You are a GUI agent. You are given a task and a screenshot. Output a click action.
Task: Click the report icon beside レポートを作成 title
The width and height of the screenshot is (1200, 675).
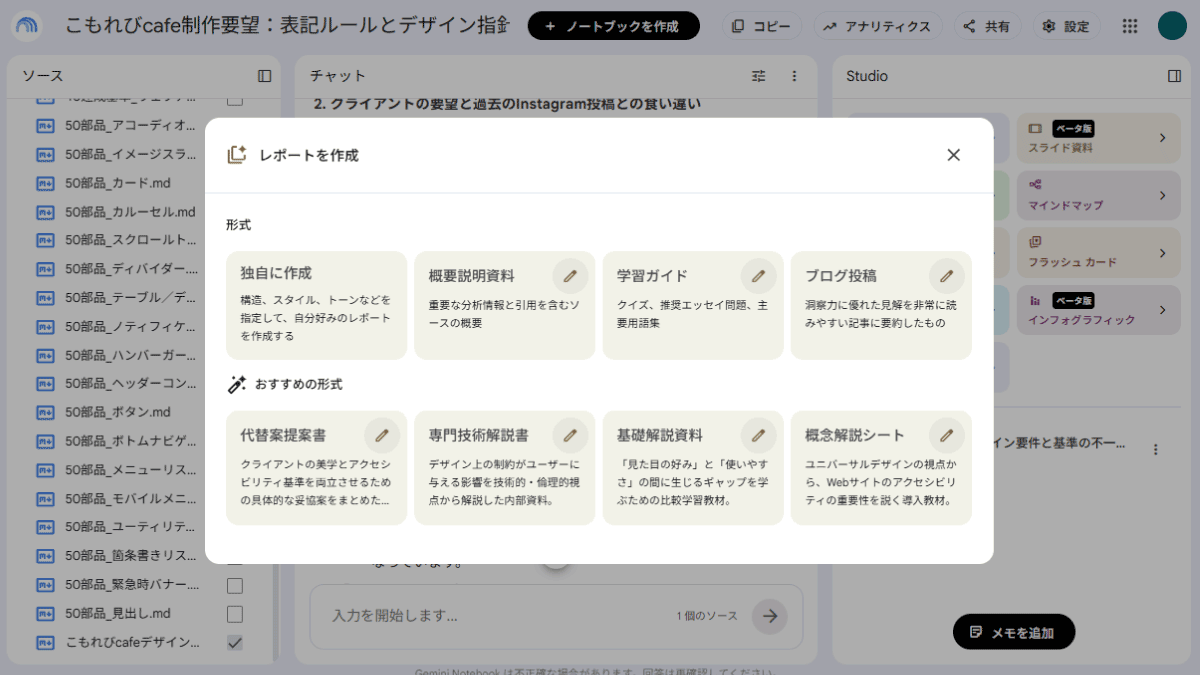[x=237, y=155]
